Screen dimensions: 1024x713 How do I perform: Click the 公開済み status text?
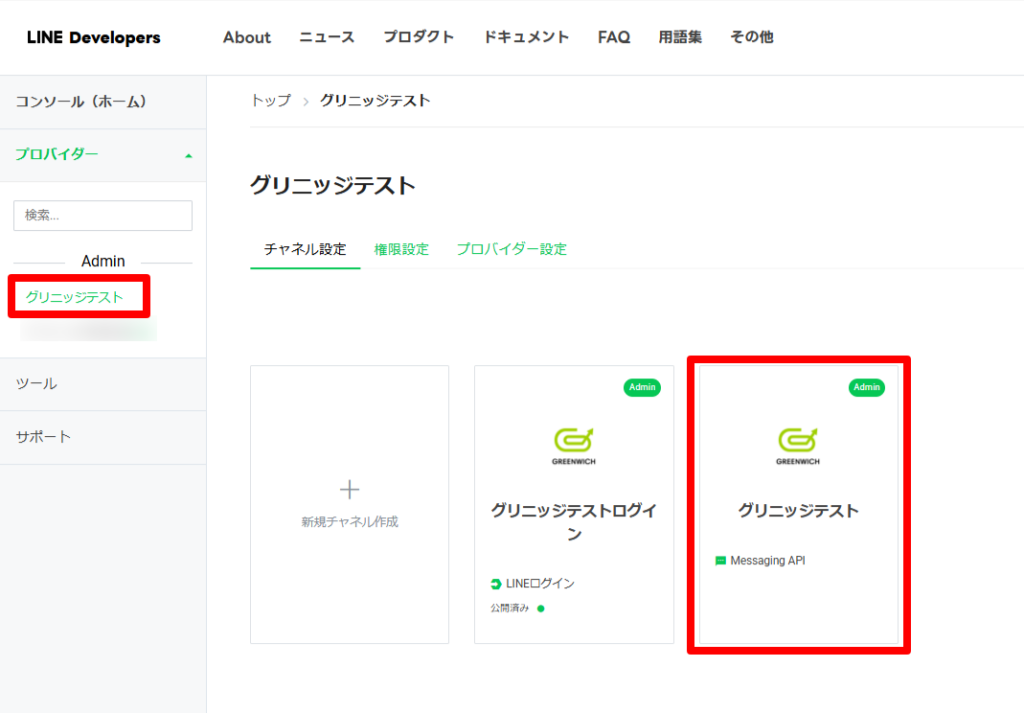[509, 609]
